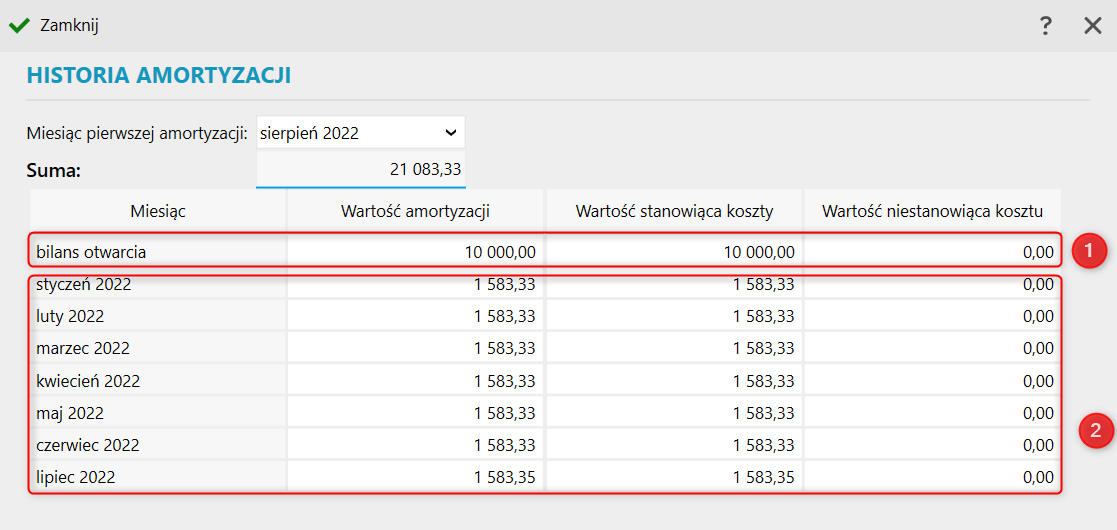The width and height of the screenshot is (1117, 530).
Task: Click red annotation marker number 1
Action: (1091, 250)
